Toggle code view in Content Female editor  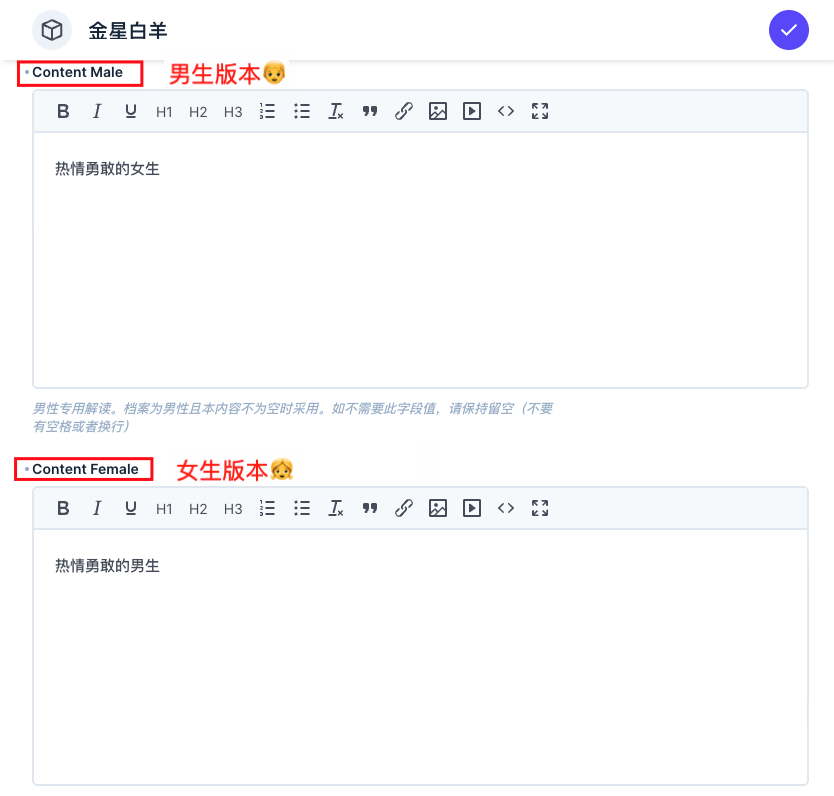tap(506, 509)
